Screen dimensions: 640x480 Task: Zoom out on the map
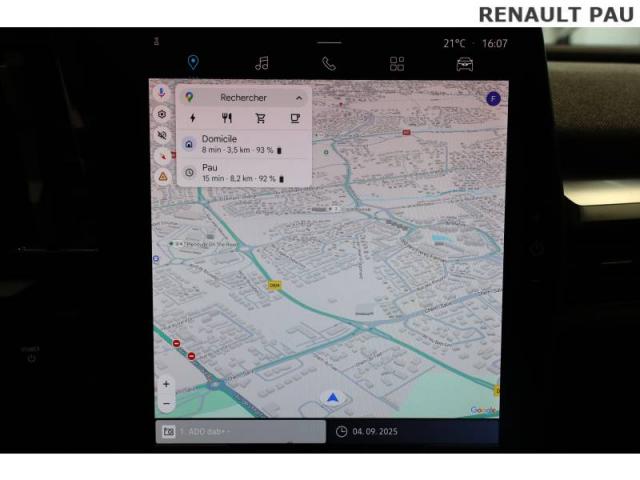166,404
